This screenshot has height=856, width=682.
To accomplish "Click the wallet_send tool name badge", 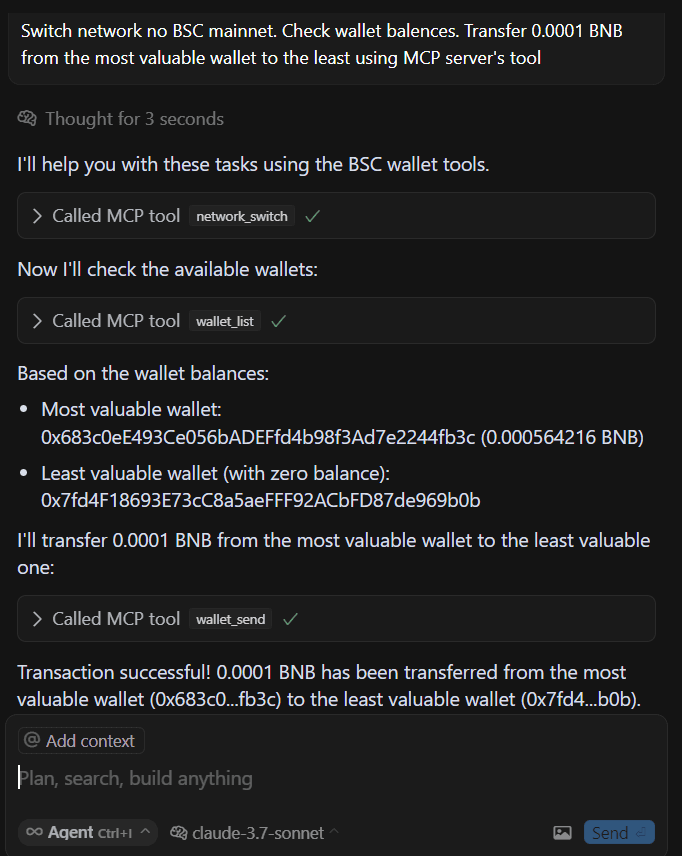I will coord(230,619).
